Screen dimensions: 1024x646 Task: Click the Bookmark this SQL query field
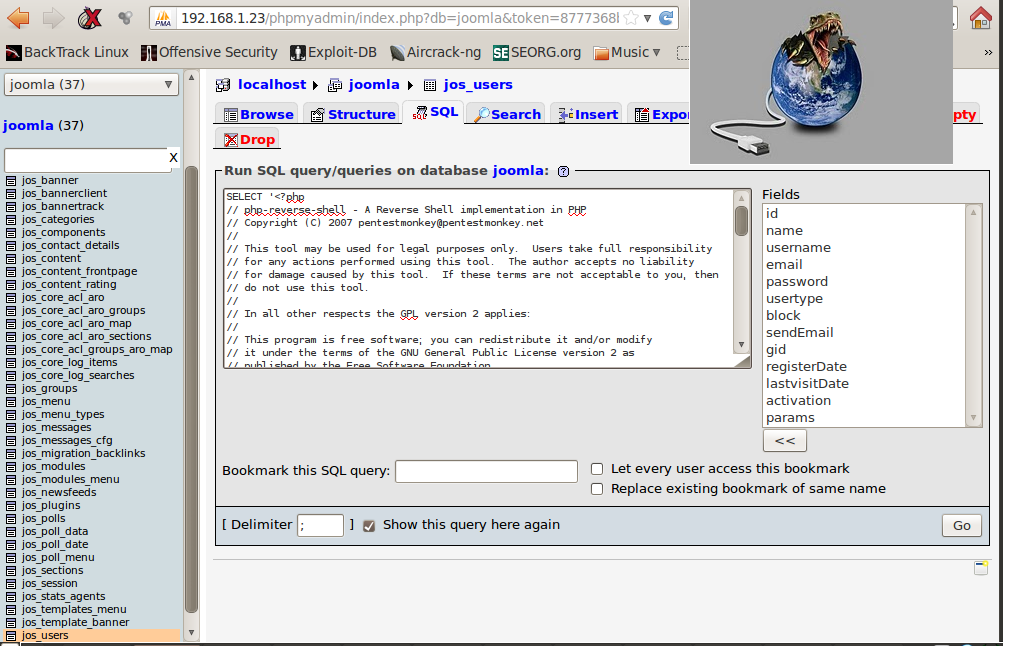(486, 471)
